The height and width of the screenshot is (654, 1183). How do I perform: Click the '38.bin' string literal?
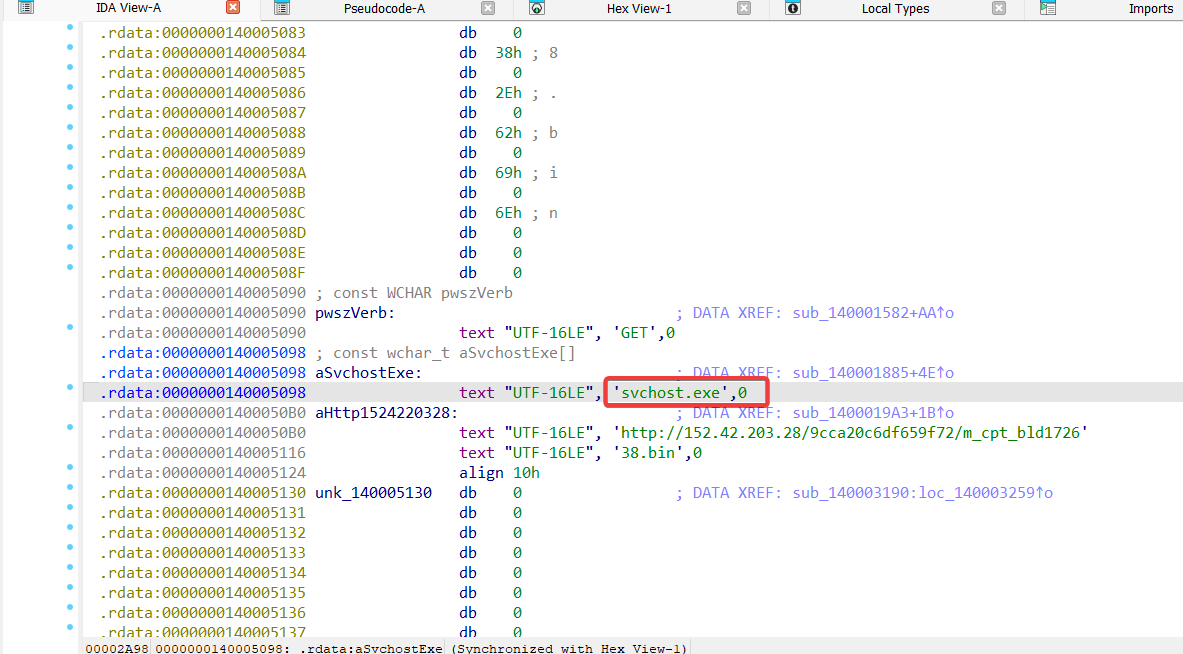pyautogui.click(x=648, y=453)
